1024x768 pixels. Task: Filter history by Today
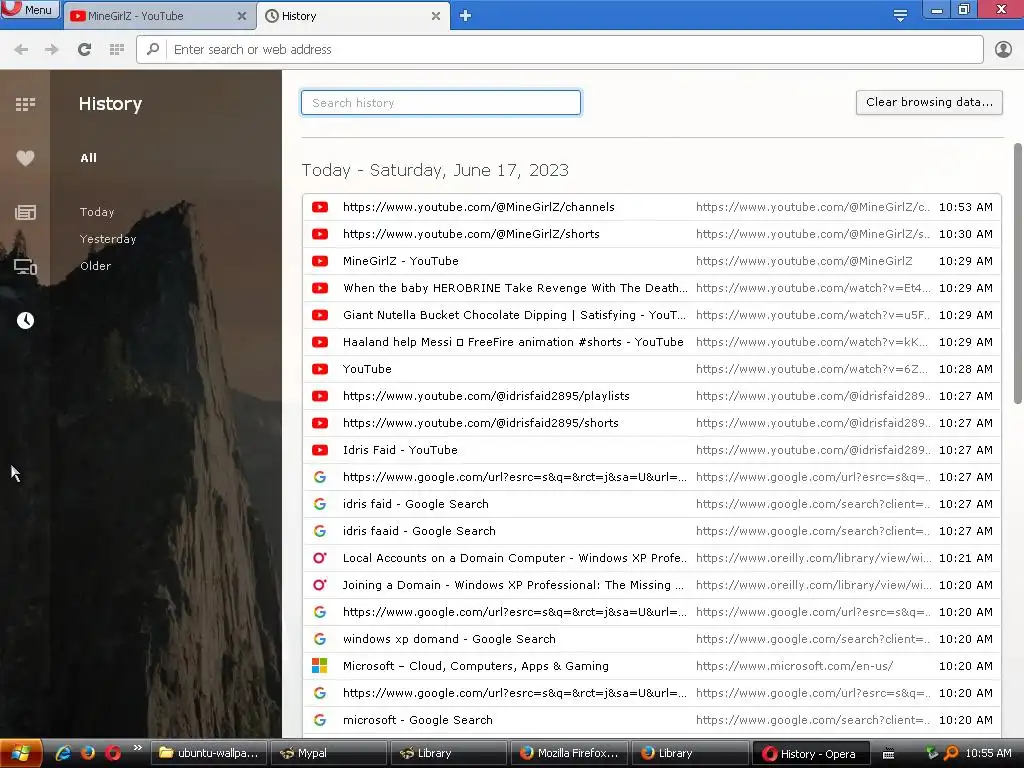click(97, 212)
